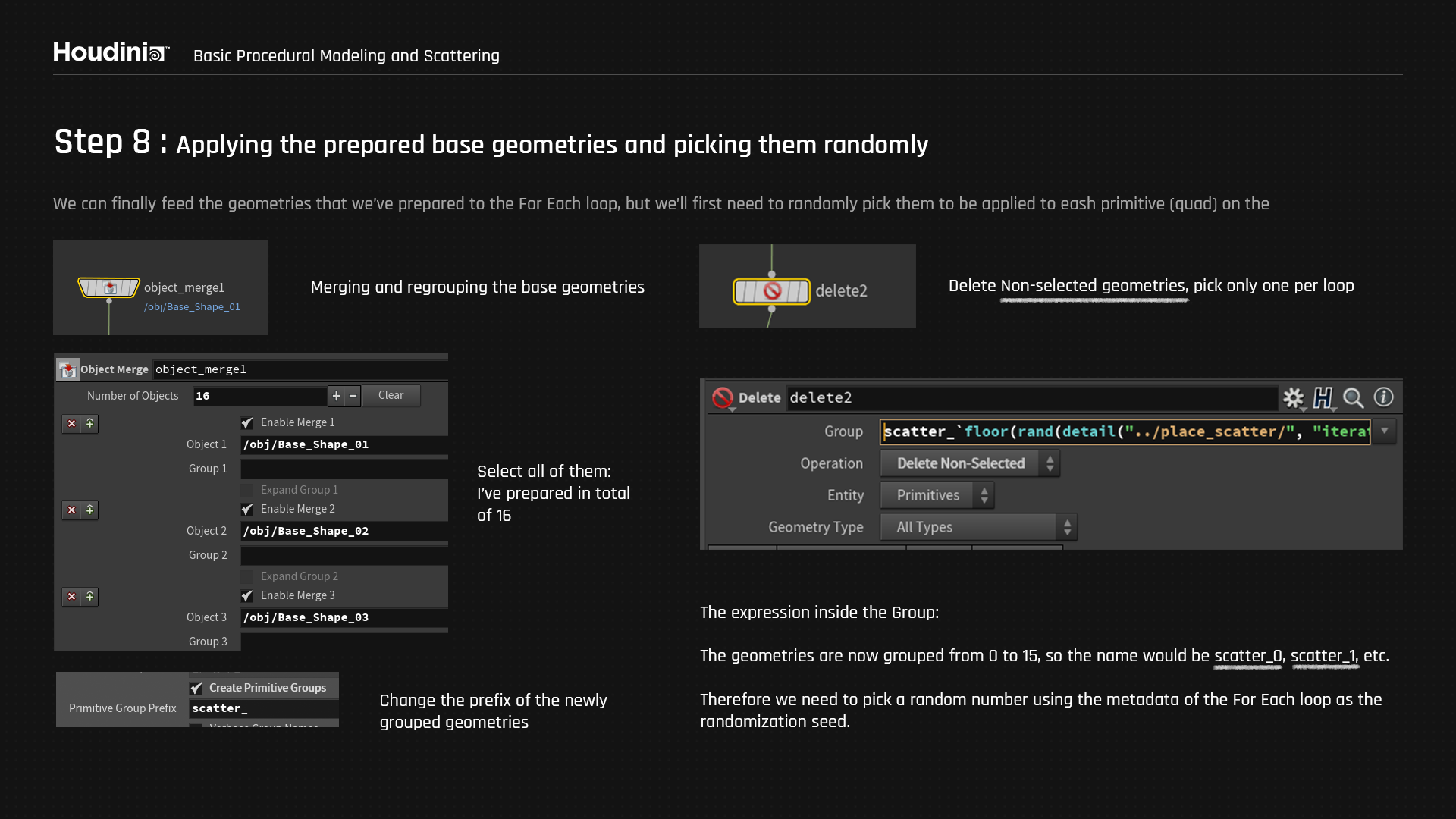The image size is (1456, 819).
Task: Click the info icon in Delete panel
Action: (x=1383, y=397)
